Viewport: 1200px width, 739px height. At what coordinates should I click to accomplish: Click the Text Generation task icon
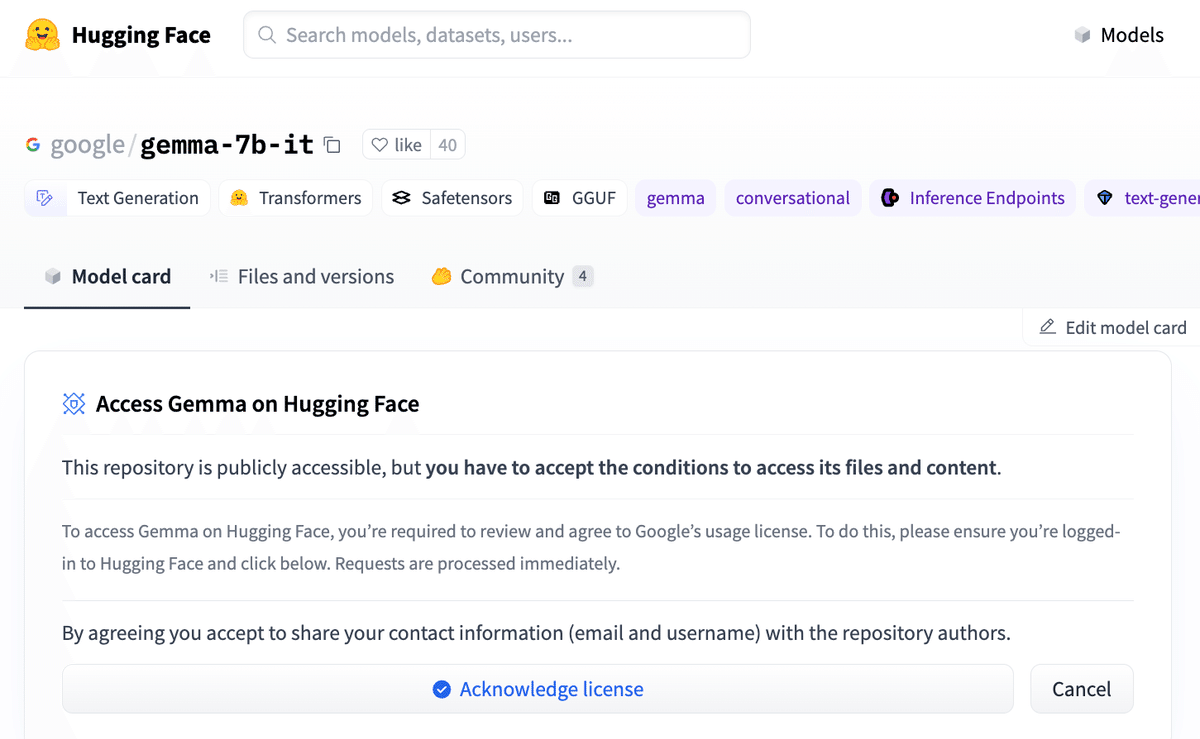(x=44, y=198)
